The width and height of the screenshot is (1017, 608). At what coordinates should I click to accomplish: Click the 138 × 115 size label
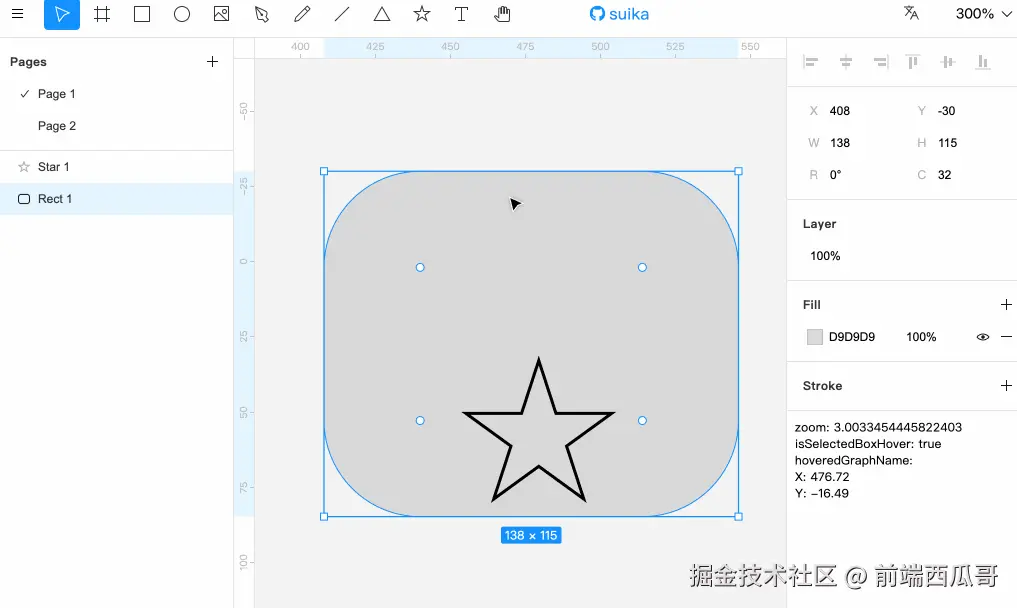point(531,535)
